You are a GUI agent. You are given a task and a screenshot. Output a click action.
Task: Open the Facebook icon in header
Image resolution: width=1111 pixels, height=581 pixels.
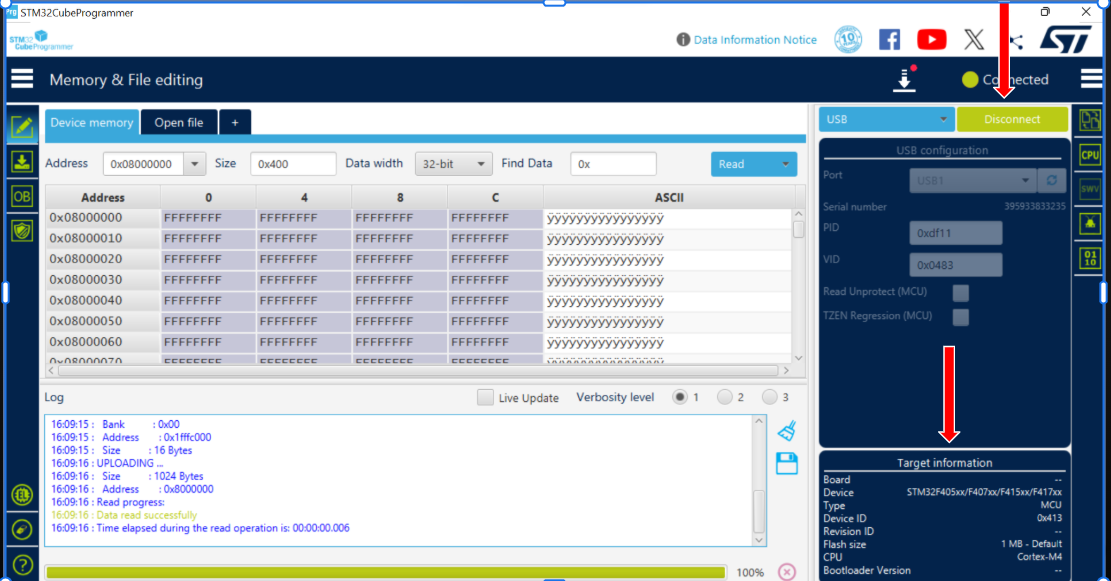click(889, 39)
